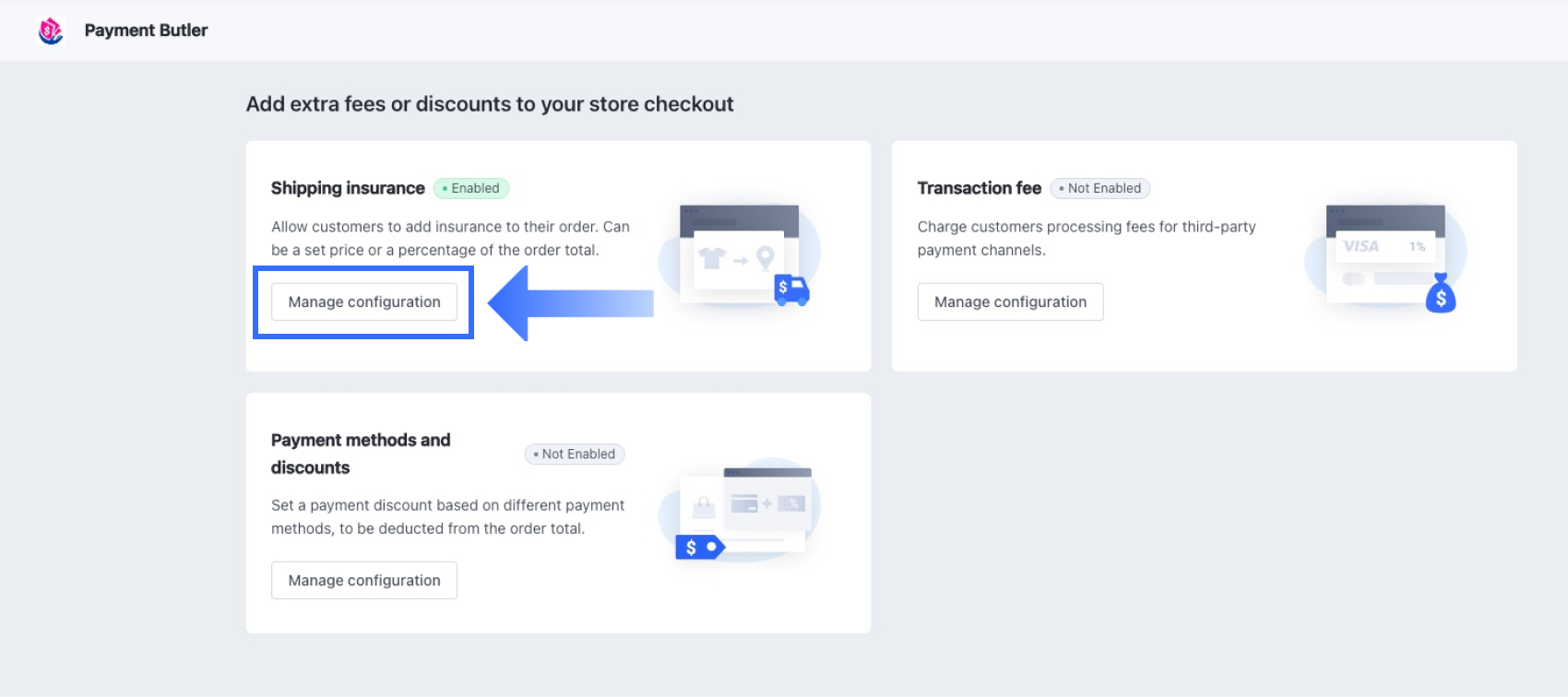The image size is (1568, 697).
Task: Click the credit card icon in discounts illustration
Action: coord(743,503)
